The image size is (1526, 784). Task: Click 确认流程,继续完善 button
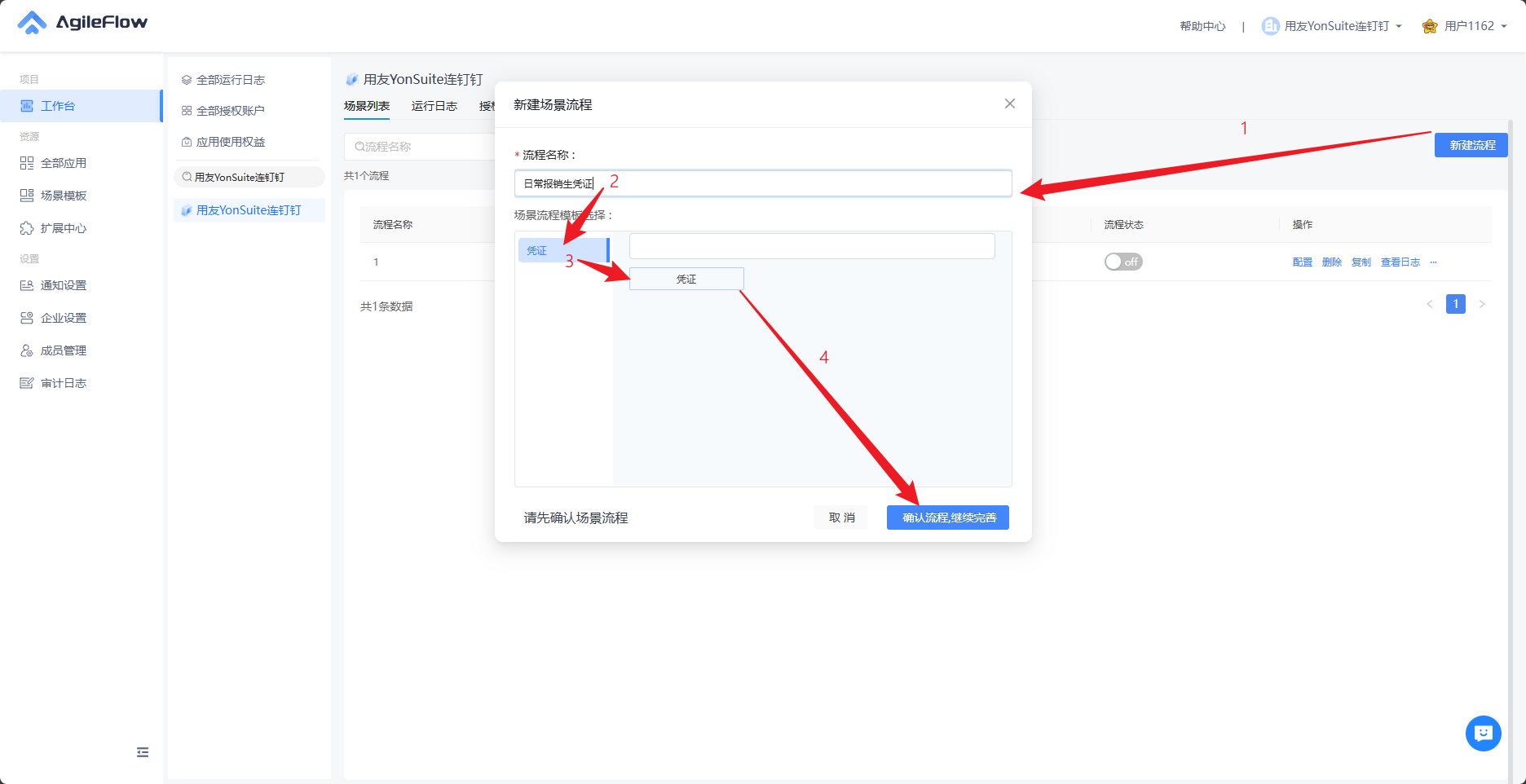pyautogui.click(x=948, y=518)
